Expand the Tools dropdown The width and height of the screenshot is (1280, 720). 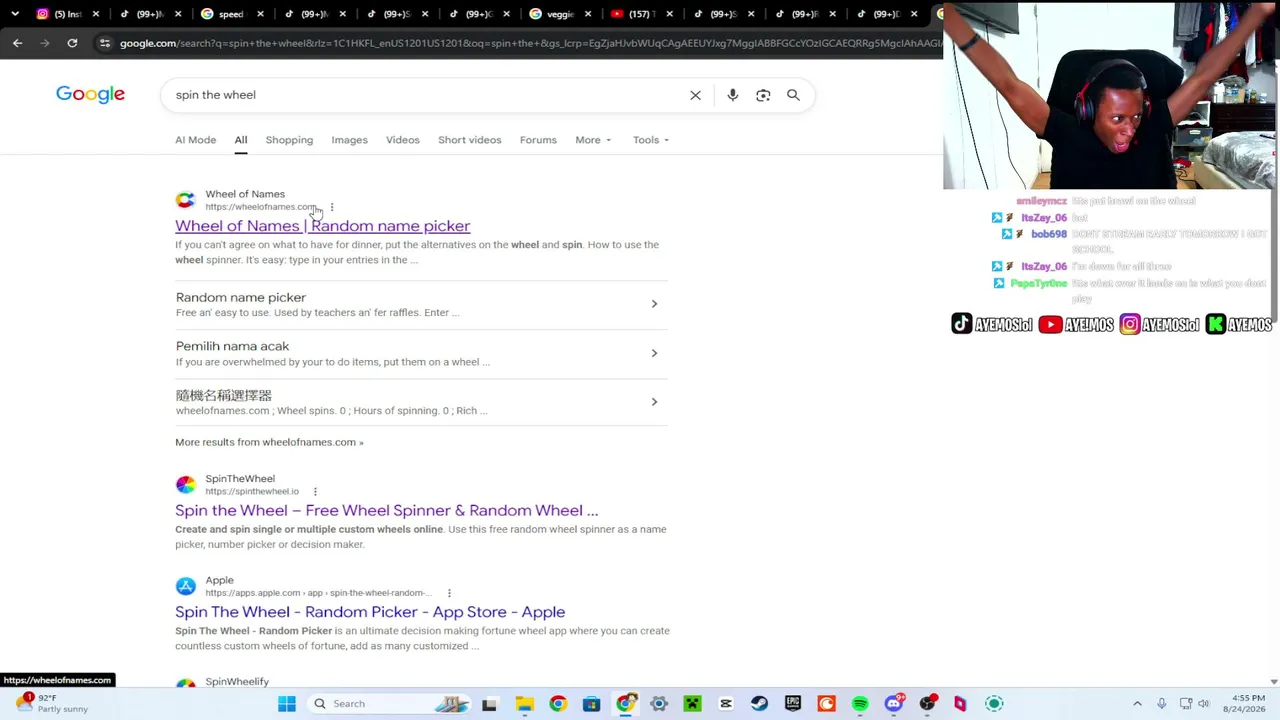tap(651, 140)
